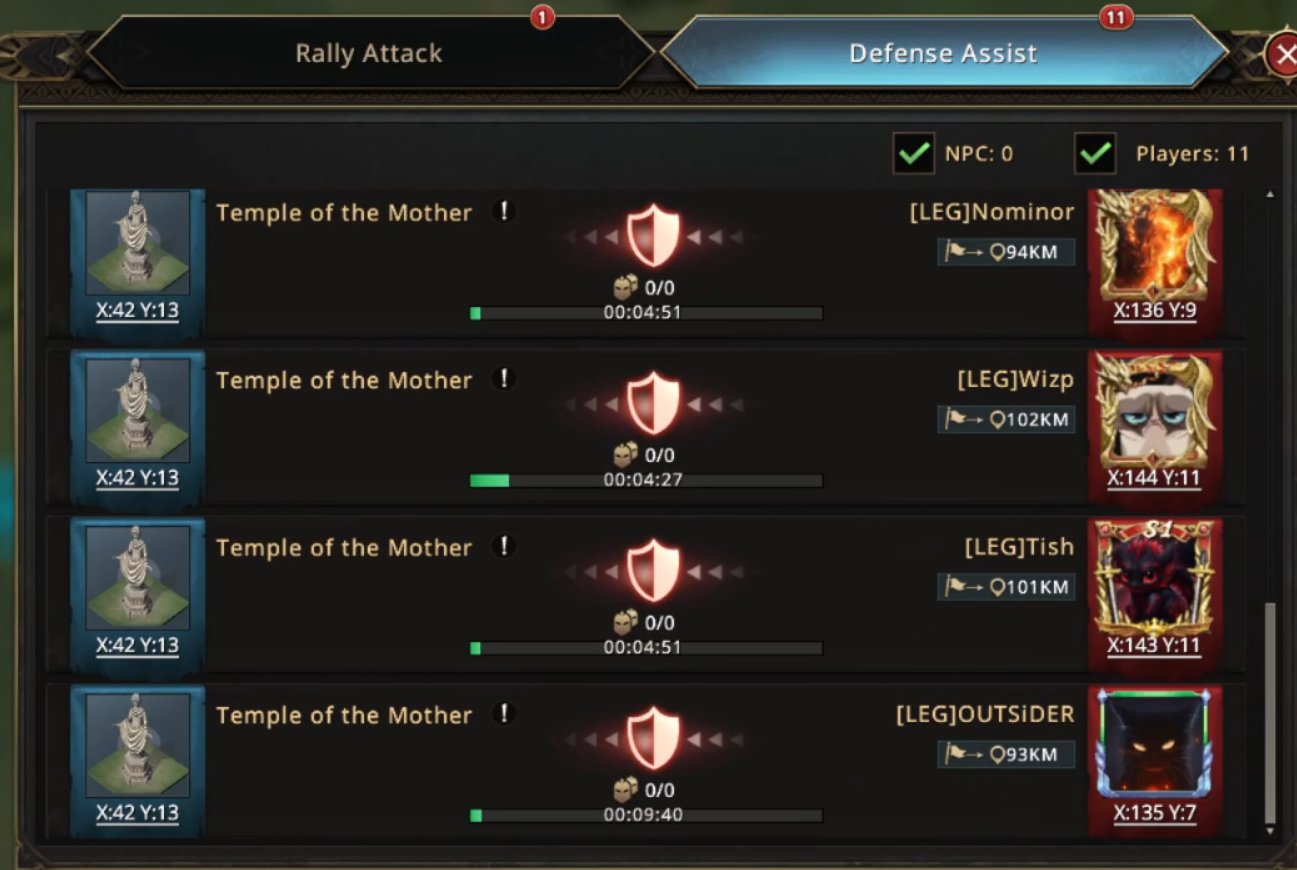Click the exclamation icon in [LEG]Nominor's row
Screen dimensions: 1297x870
tap(504, 211)
